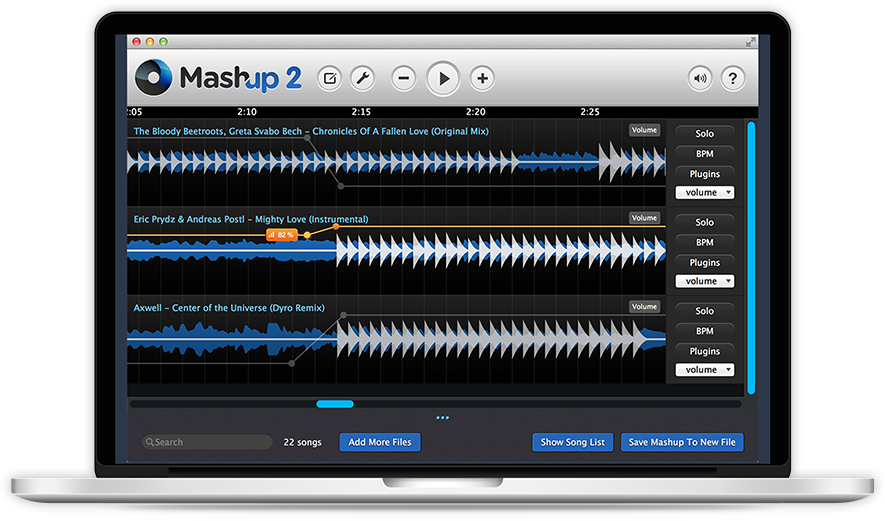Expand the volume dropdown on the Eric Prydz track

705,281
